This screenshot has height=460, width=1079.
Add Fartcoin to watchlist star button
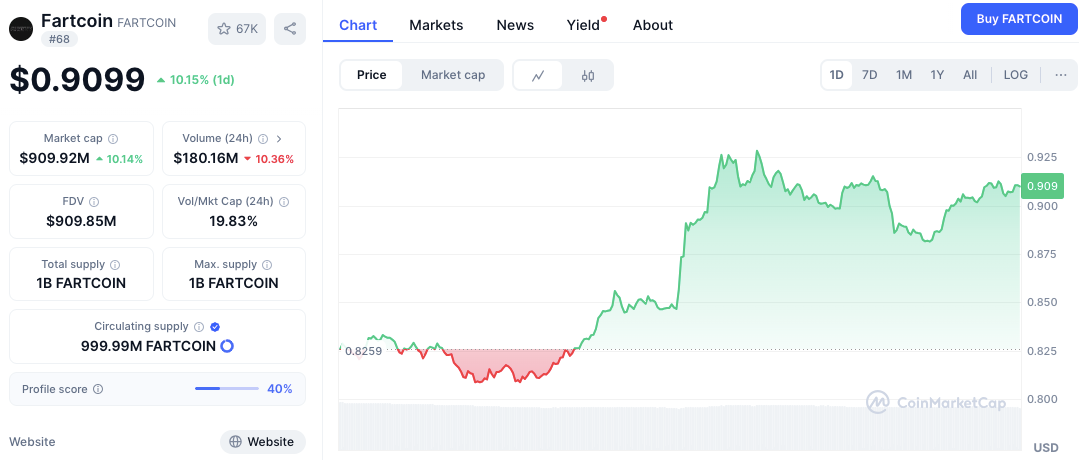[237, 29]
